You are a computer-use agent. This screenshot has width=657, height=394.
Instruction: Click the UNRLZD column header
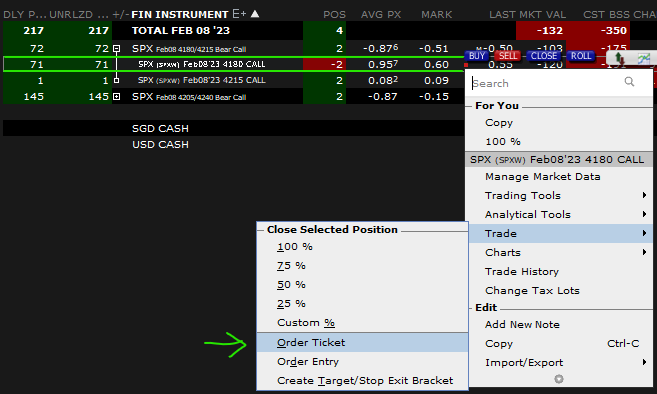pyautogui.click(x=78, y=15)
